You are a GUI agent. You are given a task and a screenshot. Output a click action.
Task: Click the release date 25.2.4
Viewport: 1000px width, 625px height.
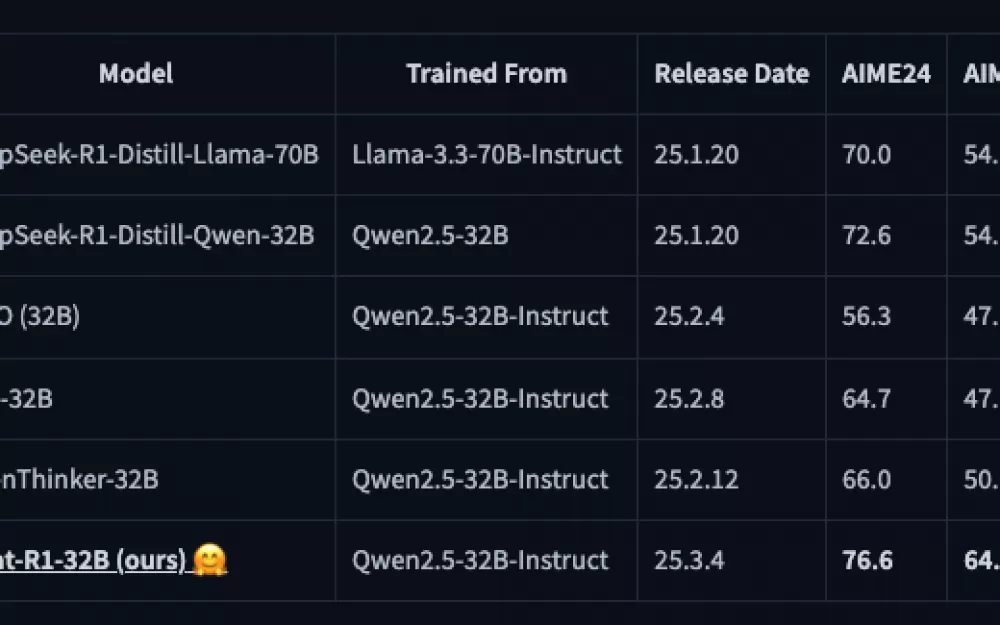coord(689,316)
